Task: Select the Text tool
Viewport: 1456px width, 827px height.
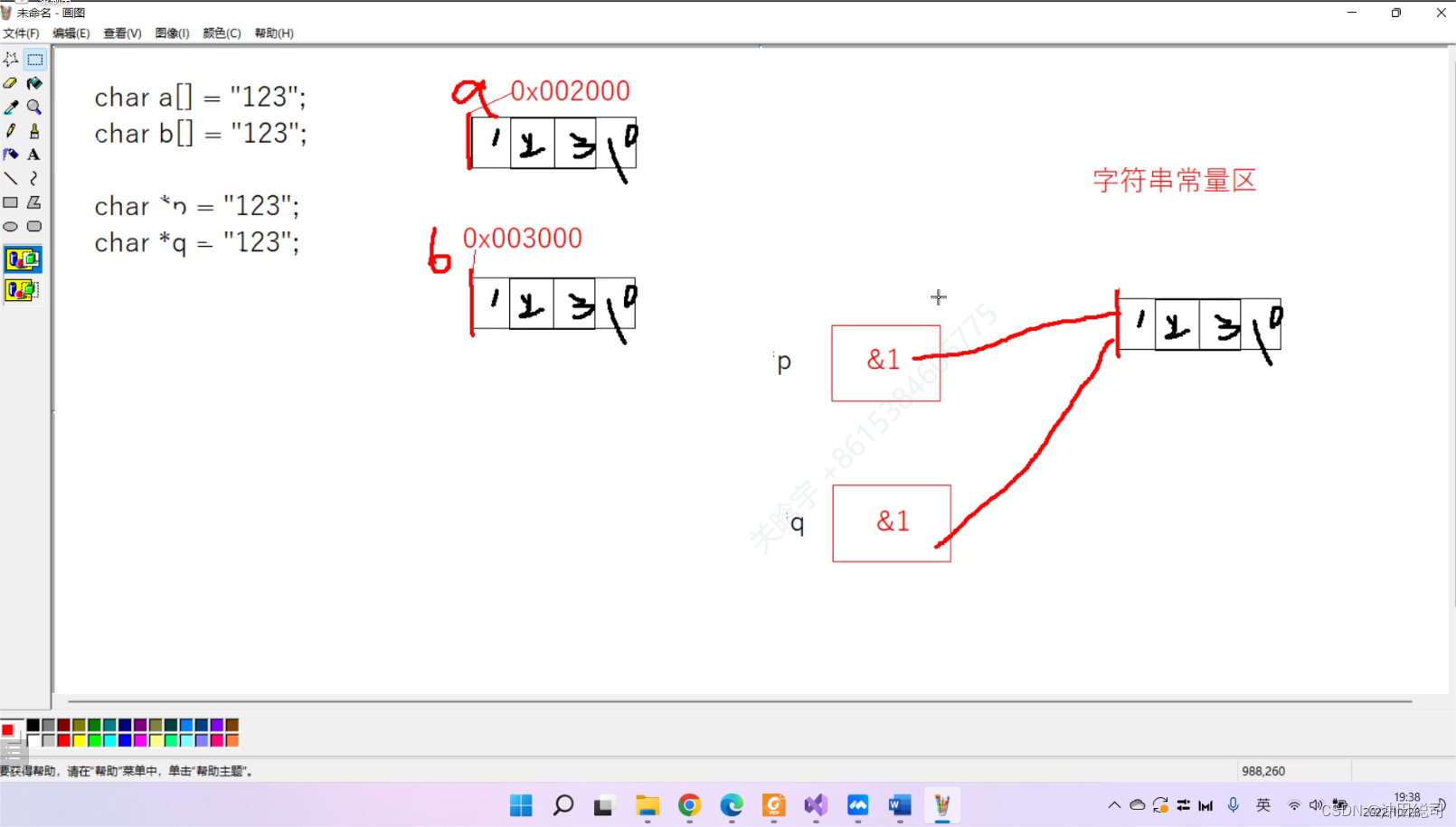Action: tap(34, 155)
